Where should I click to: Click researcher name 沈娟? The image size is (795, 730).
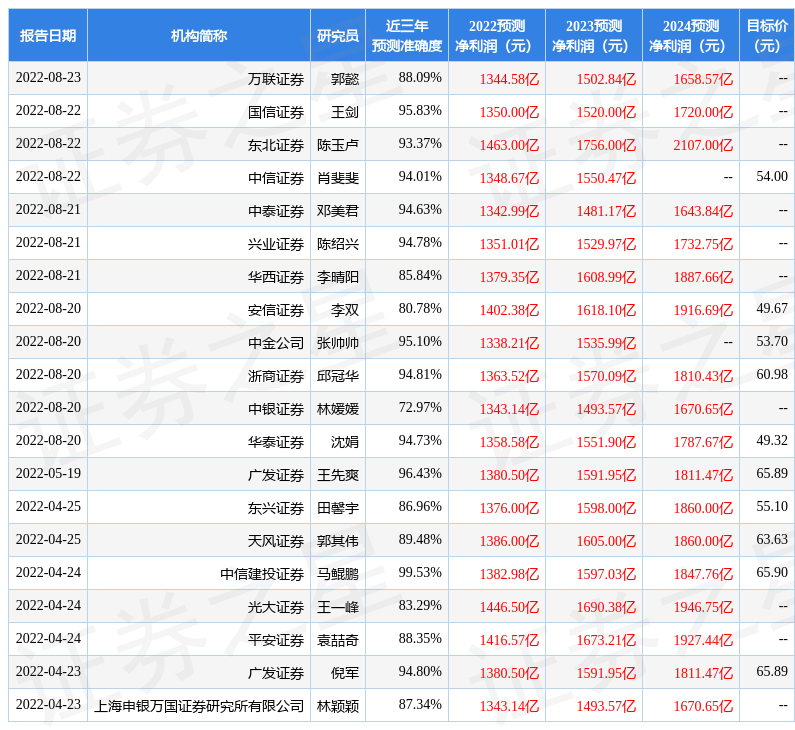(345, 442)
